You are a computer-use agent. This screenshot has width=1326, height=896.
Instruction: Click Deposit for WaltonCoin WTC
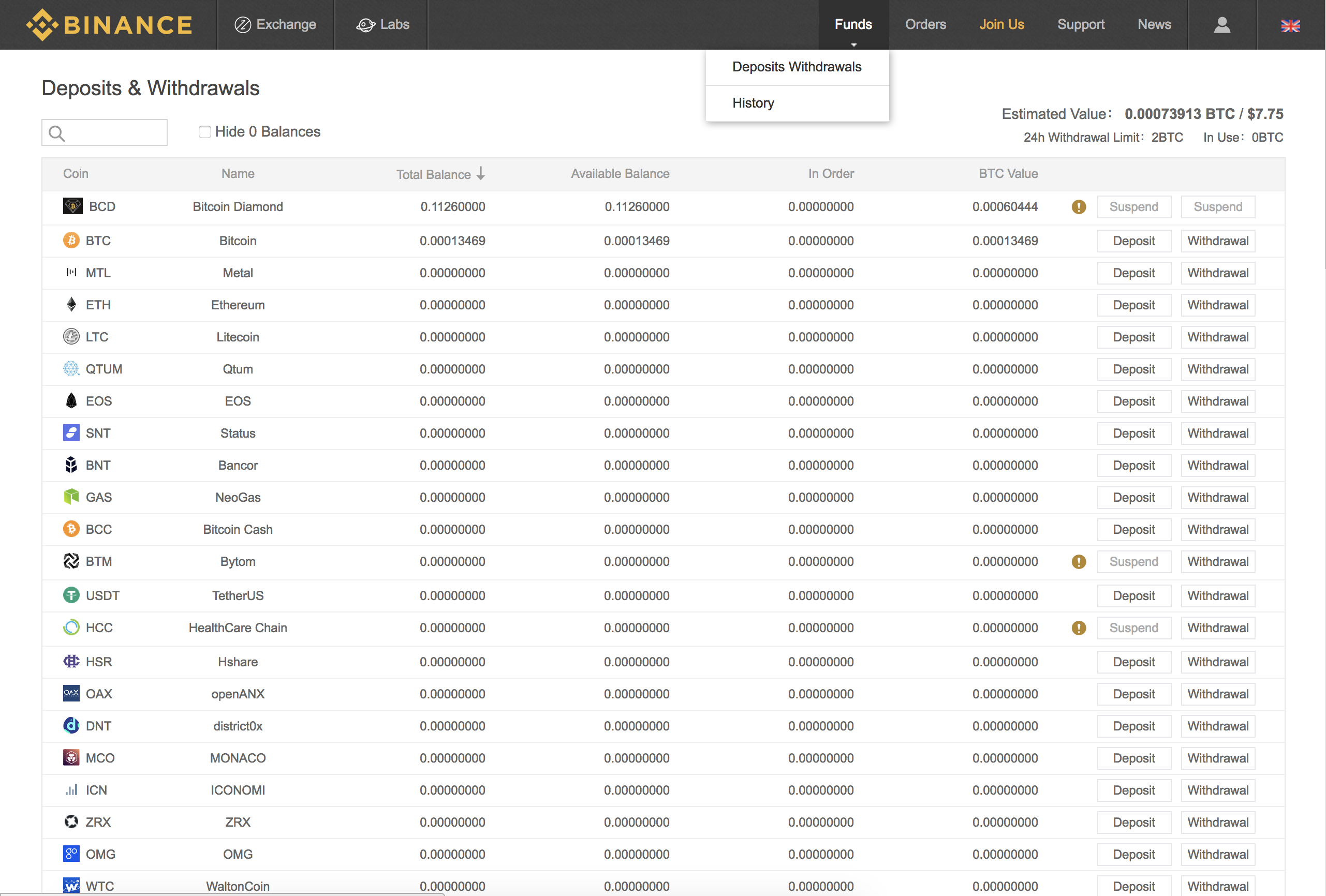click(1133, 886)
